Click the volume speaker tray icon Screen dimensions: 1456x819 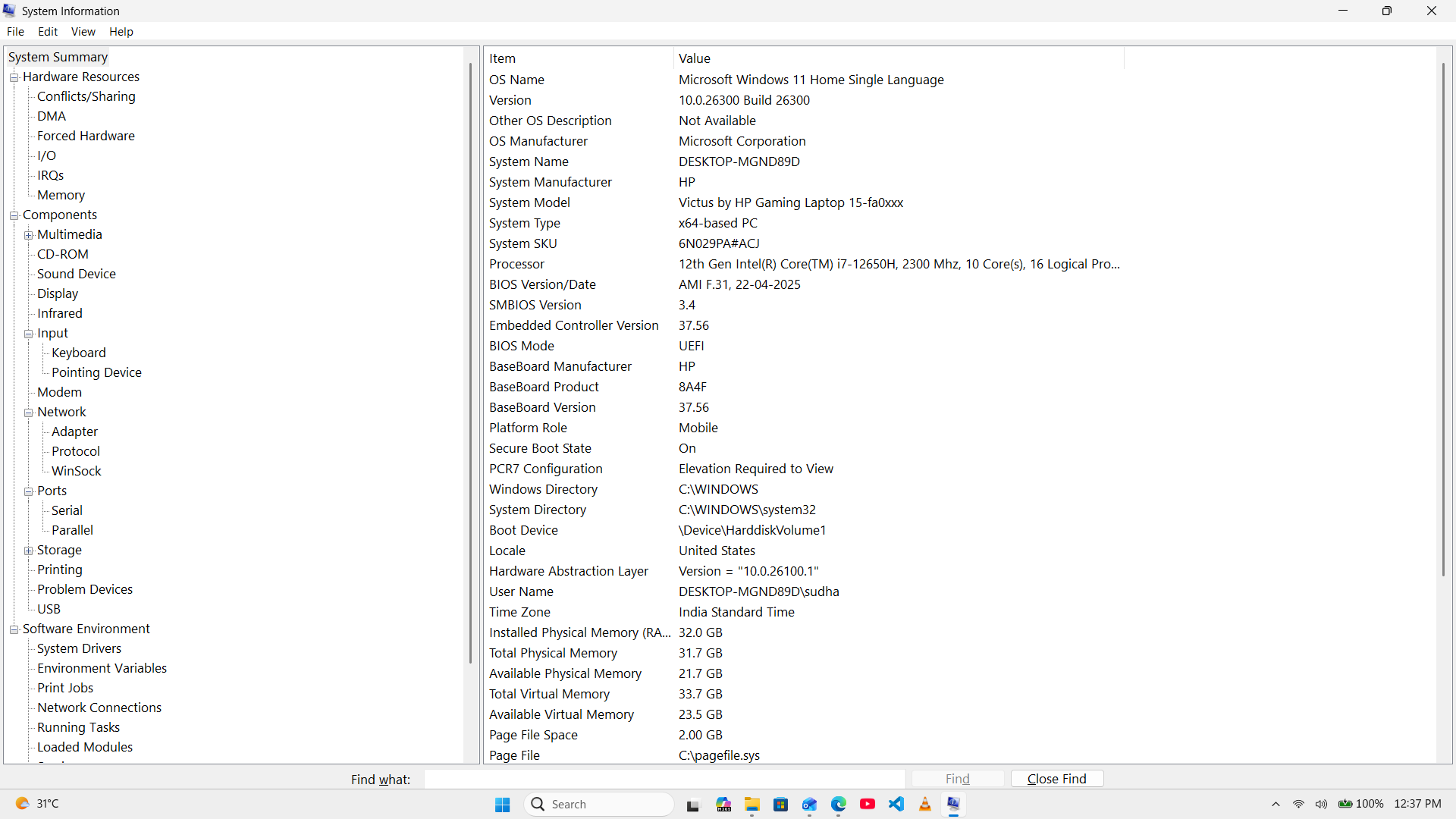[x=1321, y=805]
